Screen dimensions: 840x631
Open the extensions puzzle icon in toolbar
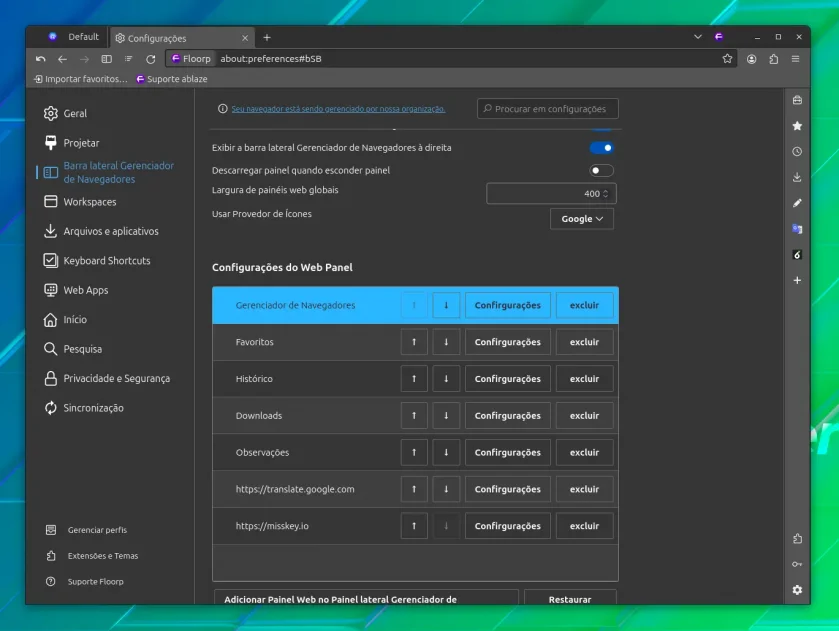click(x=774, y=59)
